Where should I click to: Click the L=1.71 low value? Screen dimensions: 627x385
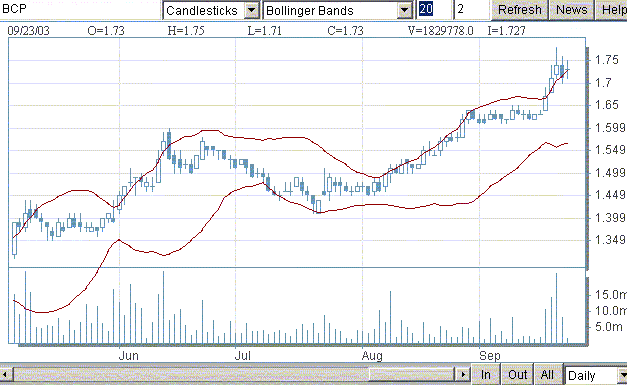tap(264, 31)
